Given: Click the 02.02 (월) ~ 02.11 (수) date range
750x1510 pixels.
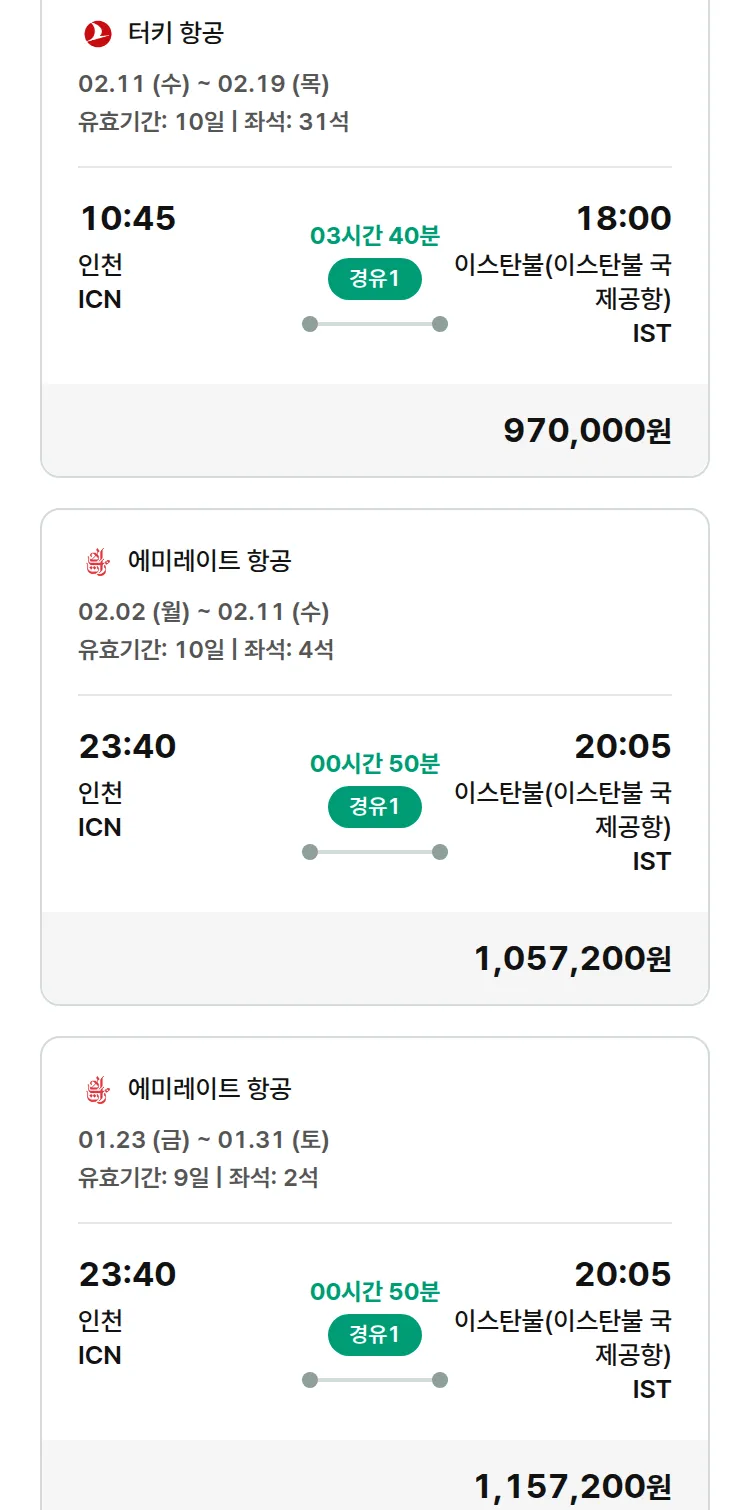Looking at the screenshot, I should tap(204, 612).
